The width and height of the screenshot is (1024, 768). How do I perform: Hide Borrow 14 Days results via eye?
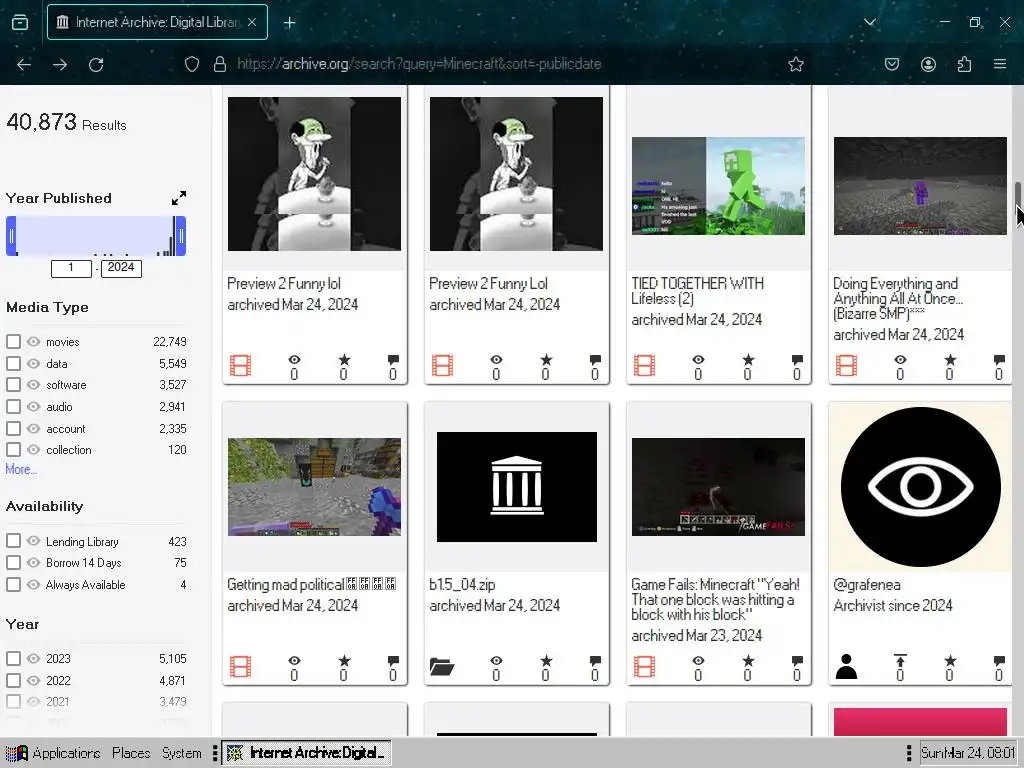point(33,562)
